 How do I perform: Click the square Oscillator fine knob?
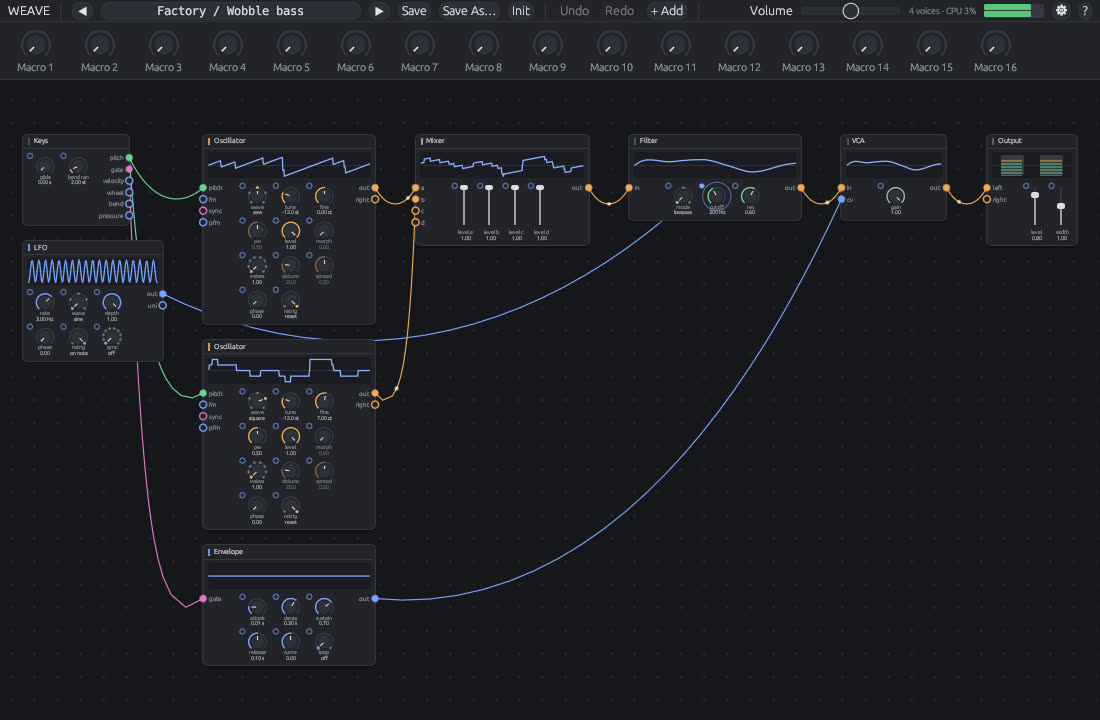(x=323, y=401)
